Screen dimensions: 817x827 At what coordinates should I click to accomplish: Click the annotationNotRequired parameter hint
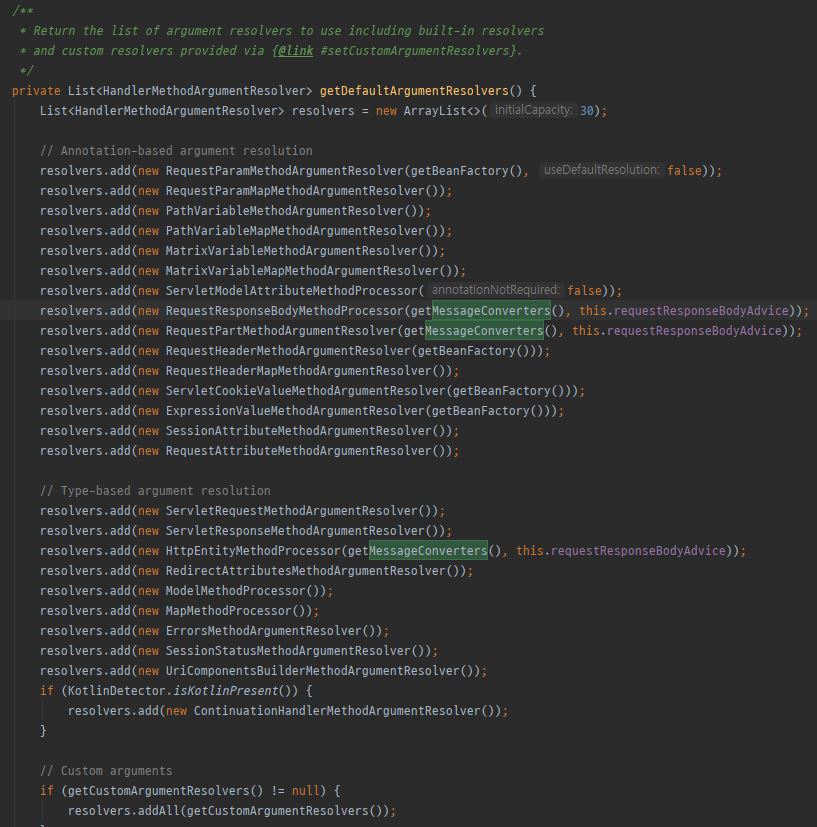(495, 291)
